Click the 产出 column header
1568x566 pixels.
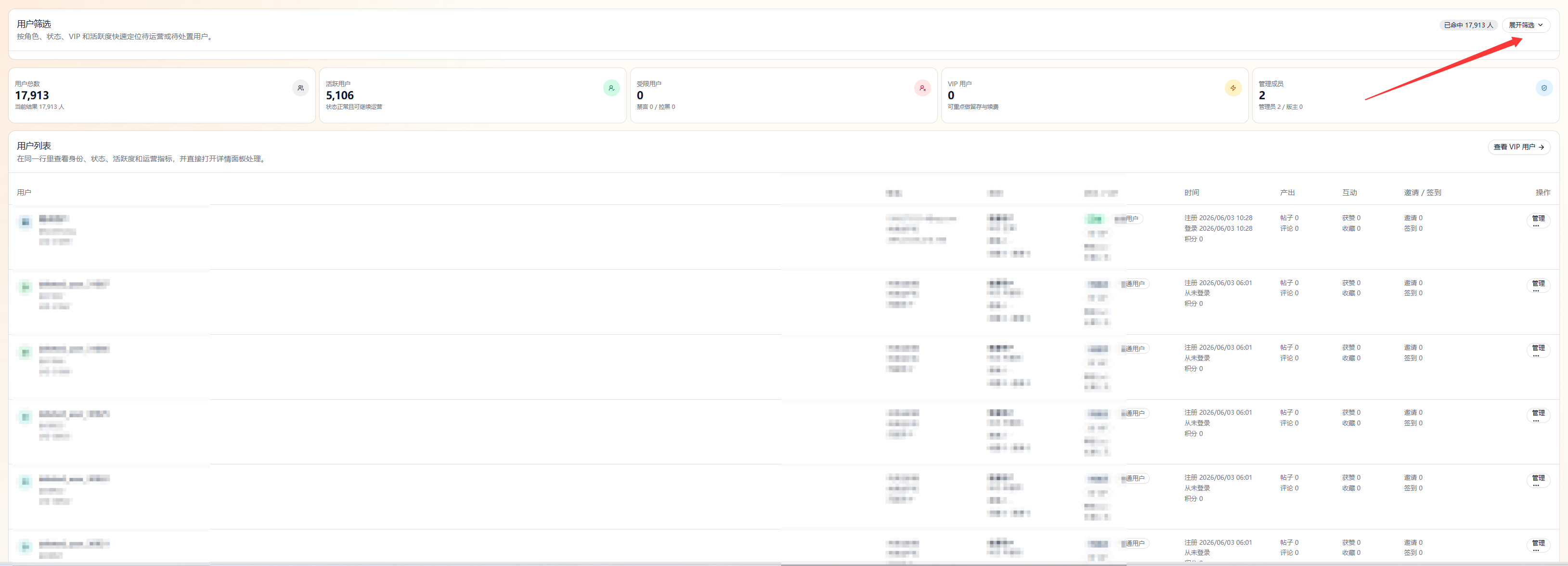1287,193
